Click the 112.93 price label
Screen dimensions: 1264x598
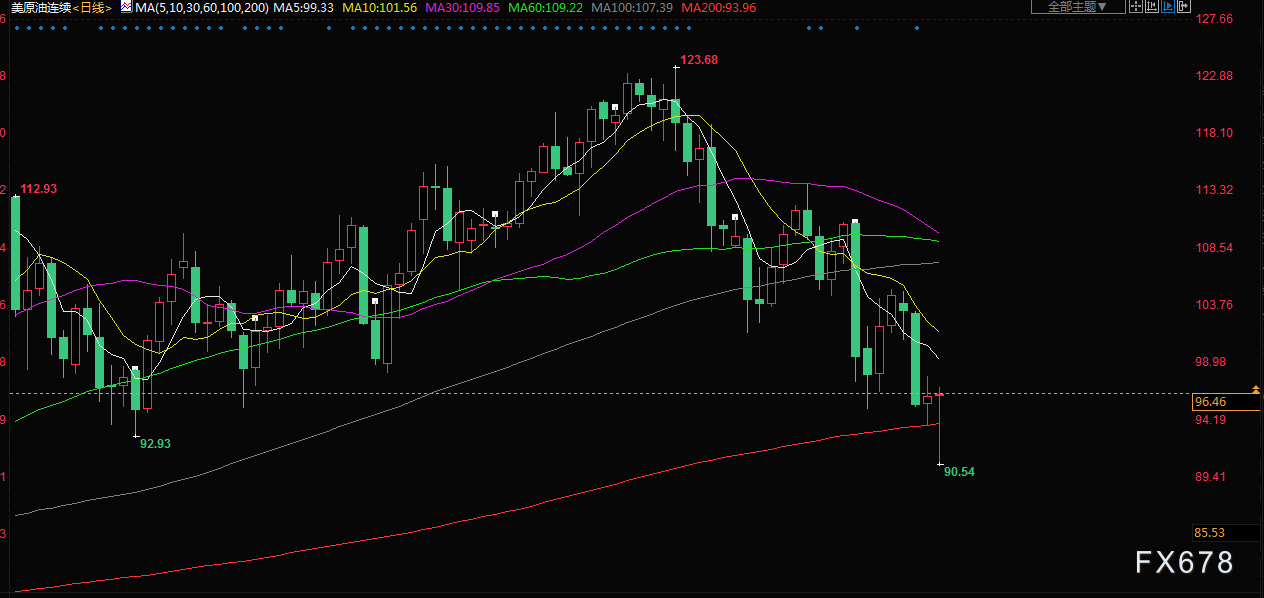point(39,189)
